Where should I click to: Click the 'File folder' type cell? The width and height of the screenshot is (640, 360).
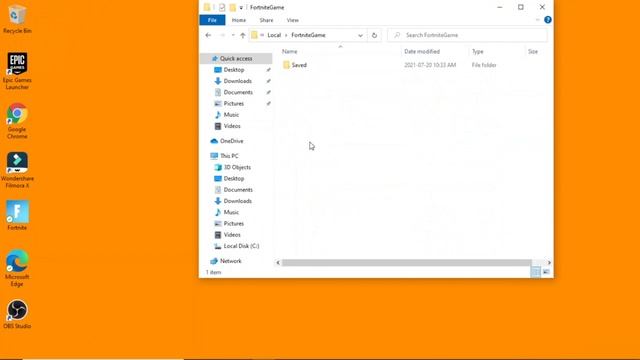click(x=484, y=65)
